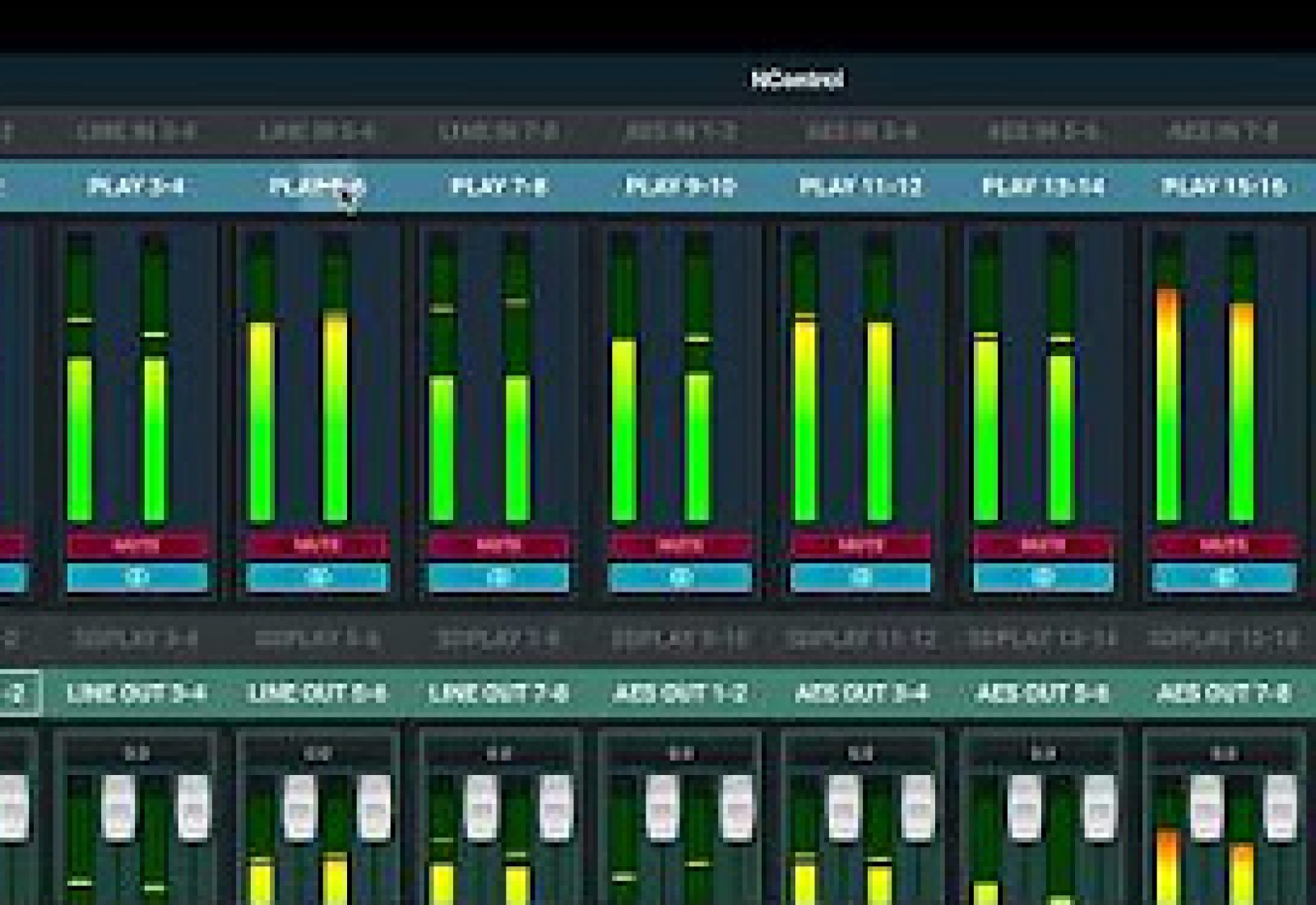Click the blue circular-icon button under PLAY 15-16
The image size is (1316, 905).
[1224, 578]
